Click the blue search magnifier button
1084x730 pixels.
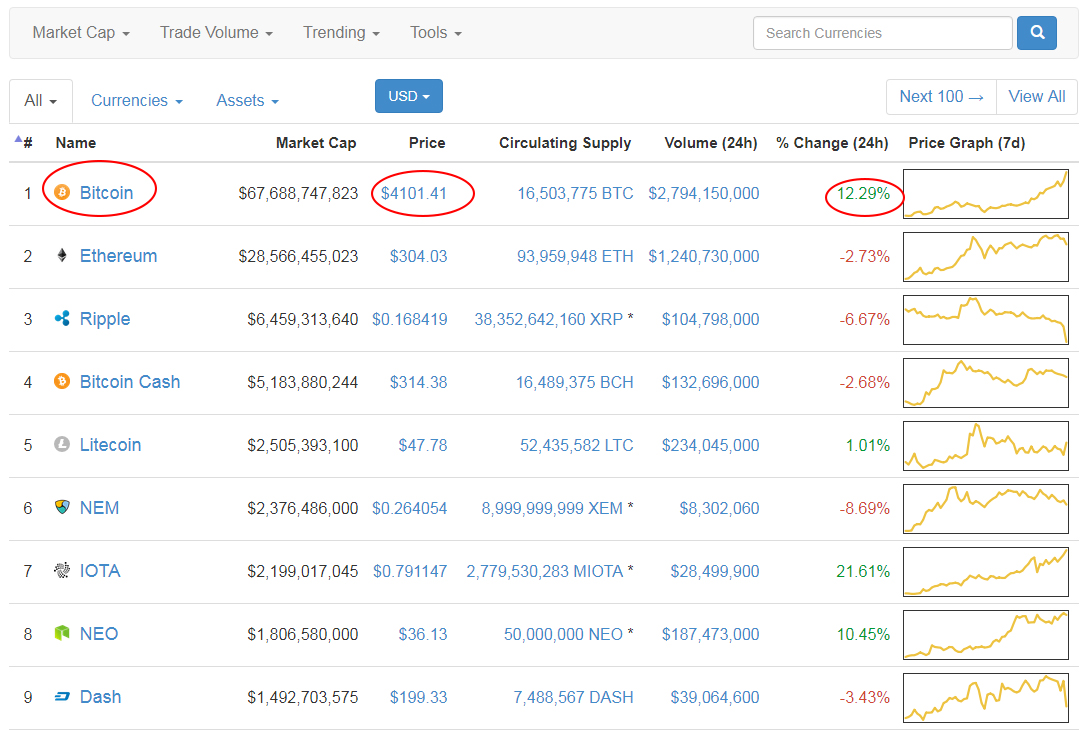pos(1036,32)
